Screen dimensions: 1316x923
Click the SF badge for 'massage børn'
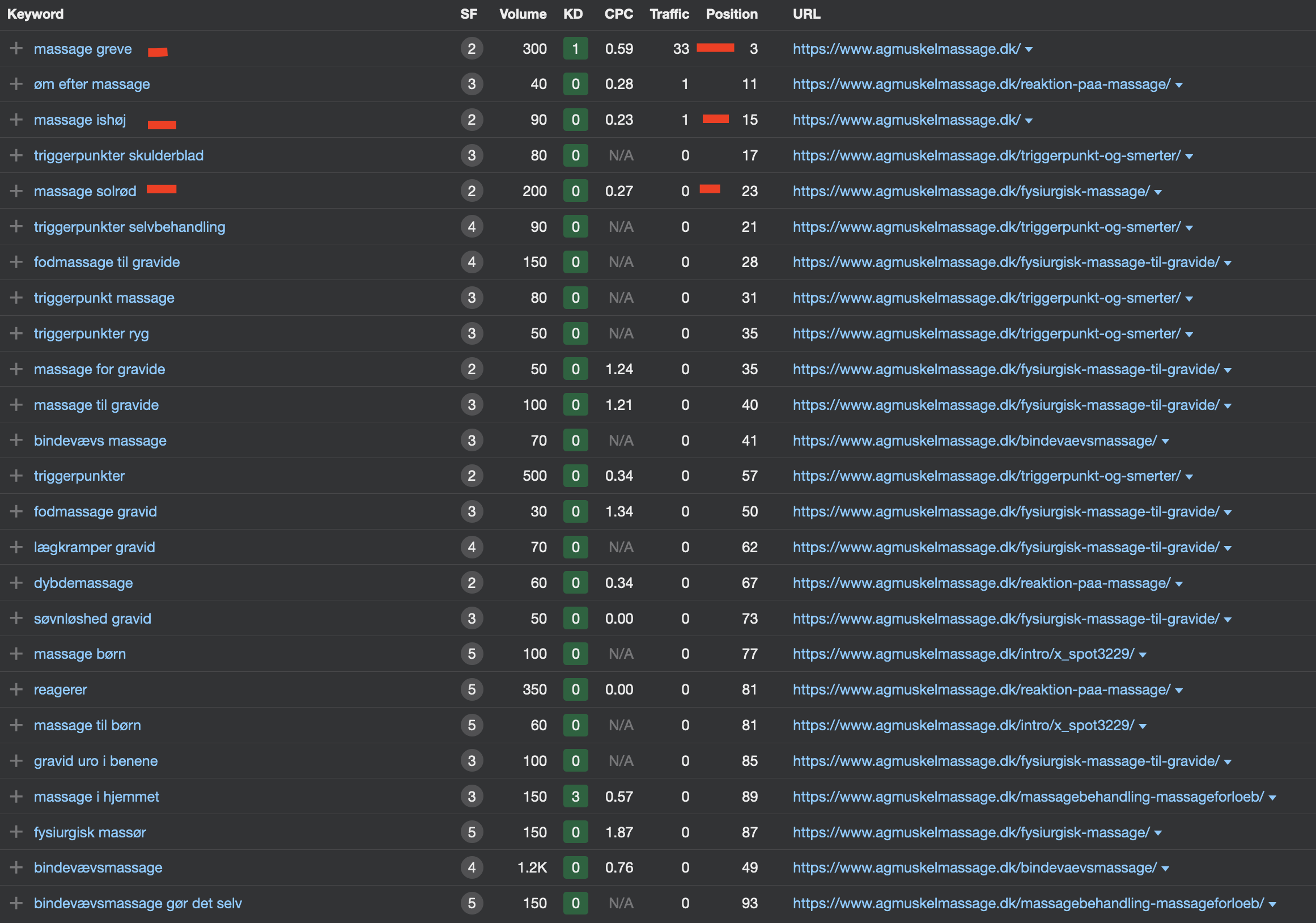point(471,654)
